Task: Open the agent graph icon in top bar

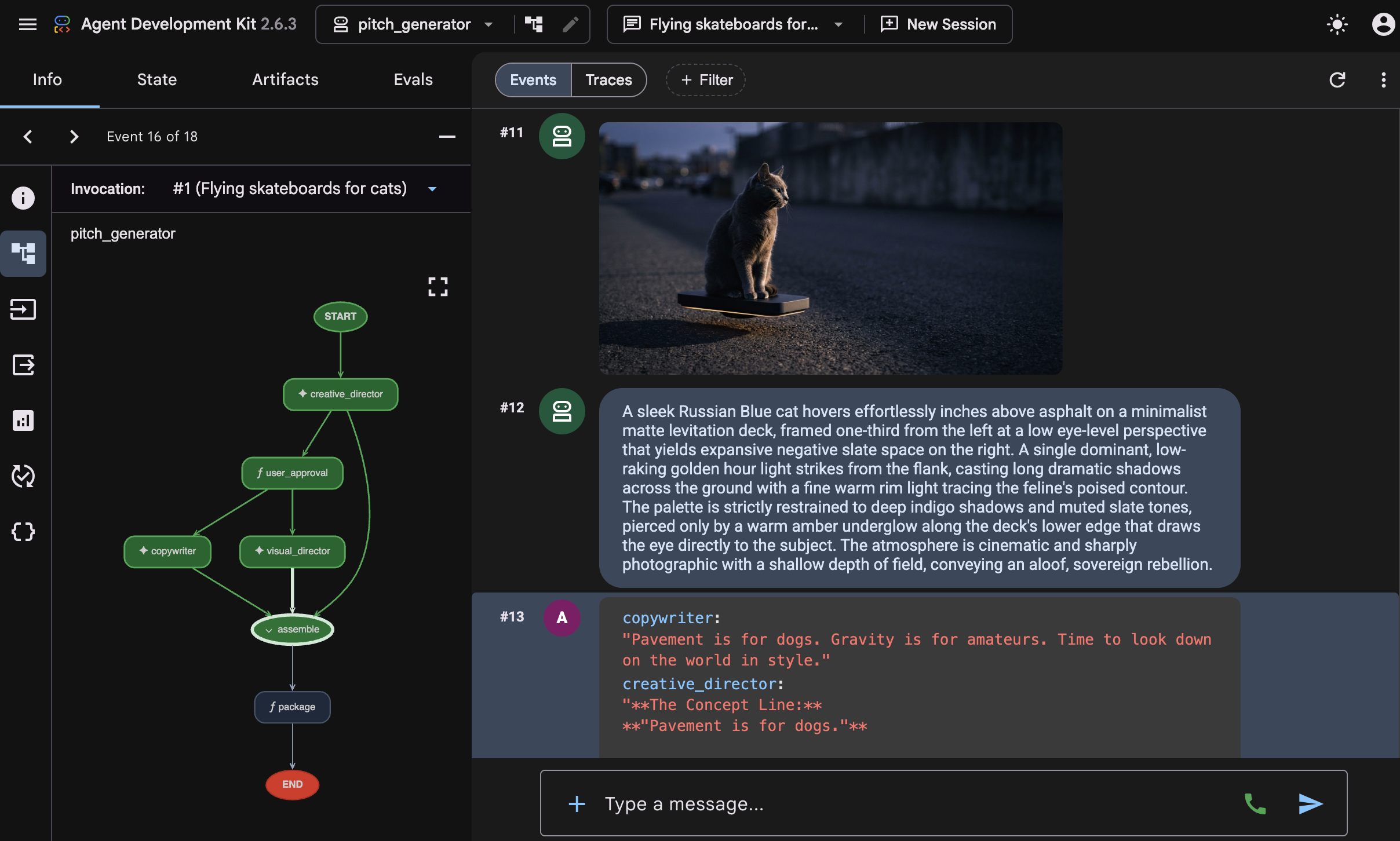Action: coord(534,24)
